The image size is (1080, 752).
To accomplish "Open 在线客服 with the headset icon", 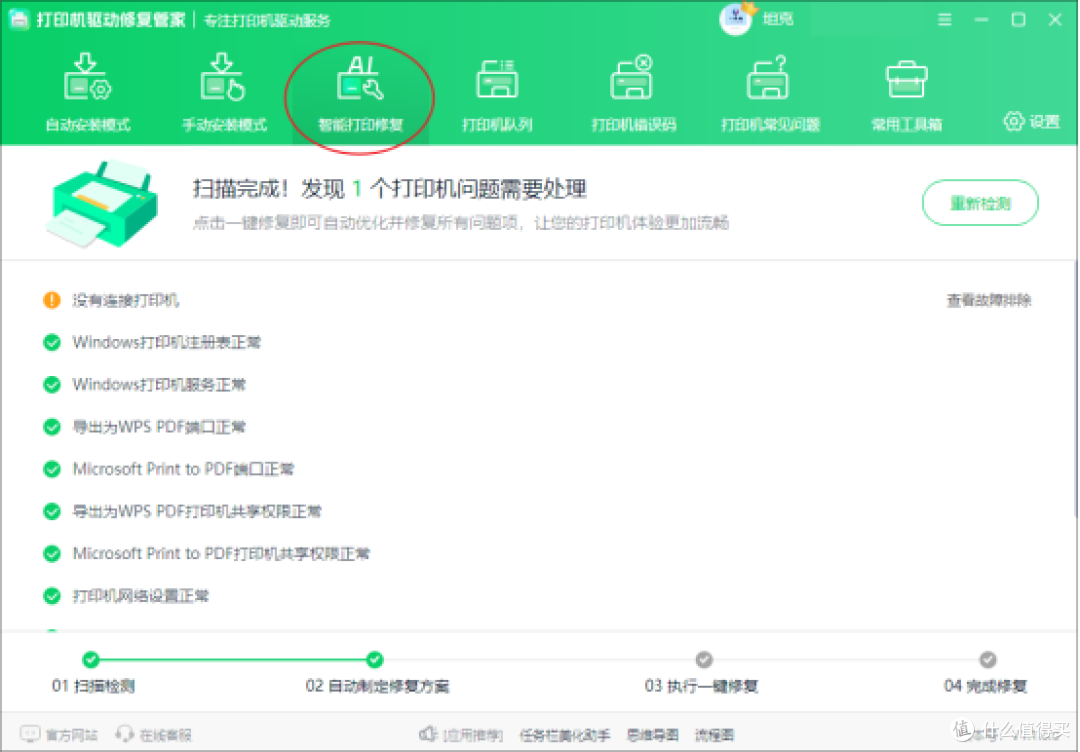I will point(154,735).
